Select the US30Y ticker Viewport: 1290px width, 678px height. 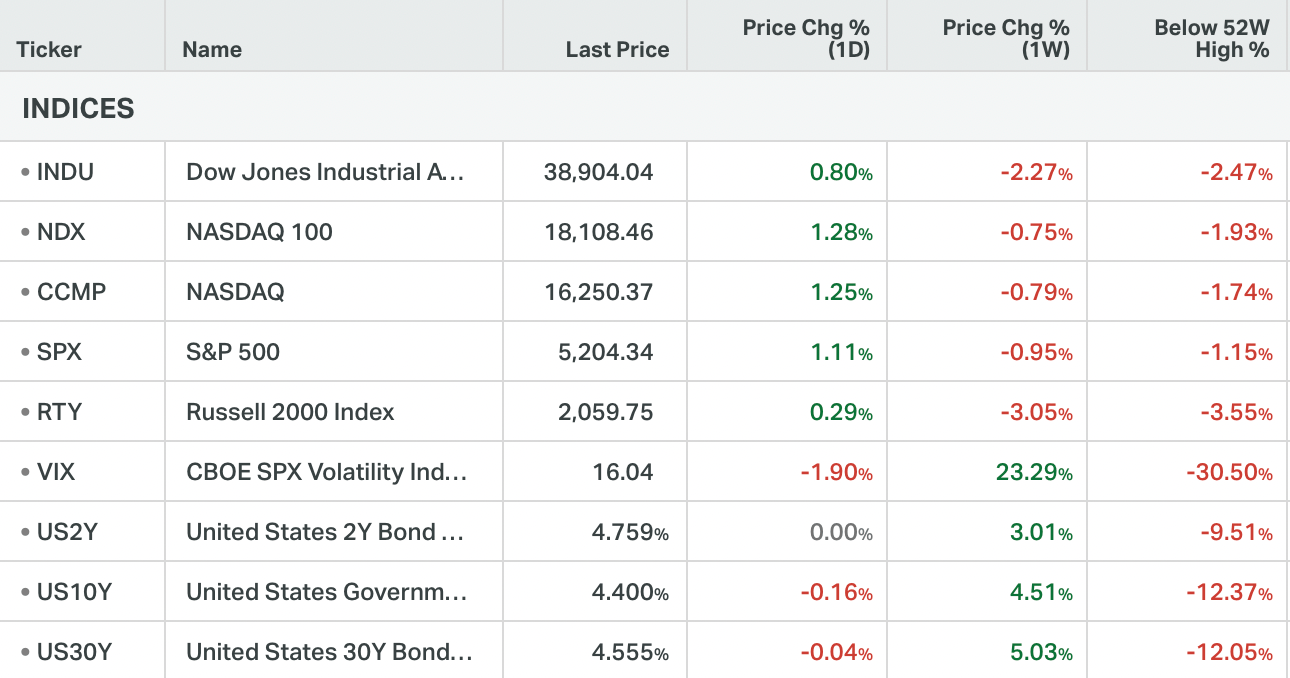pyautogui.click(x=74, y=652)
